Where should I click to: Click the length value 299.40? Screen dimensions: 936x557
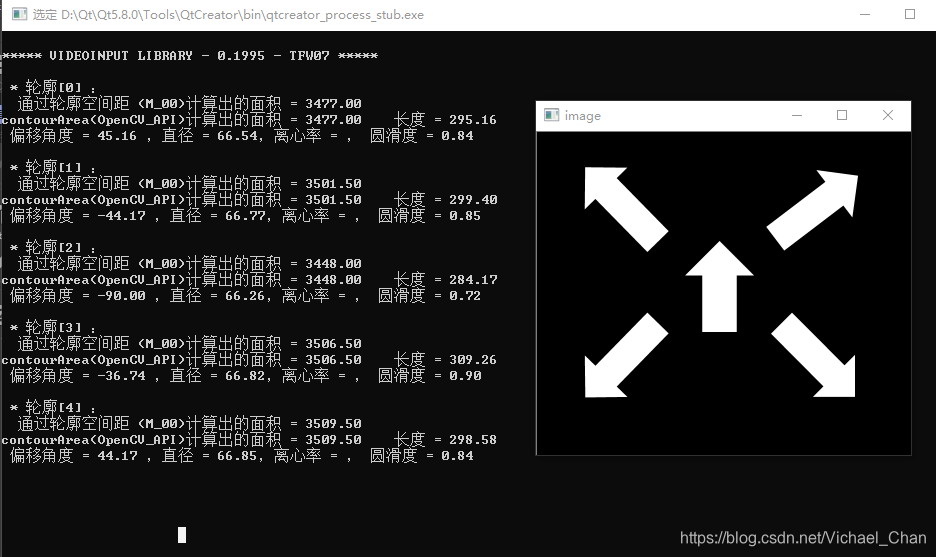pos(473,199)
